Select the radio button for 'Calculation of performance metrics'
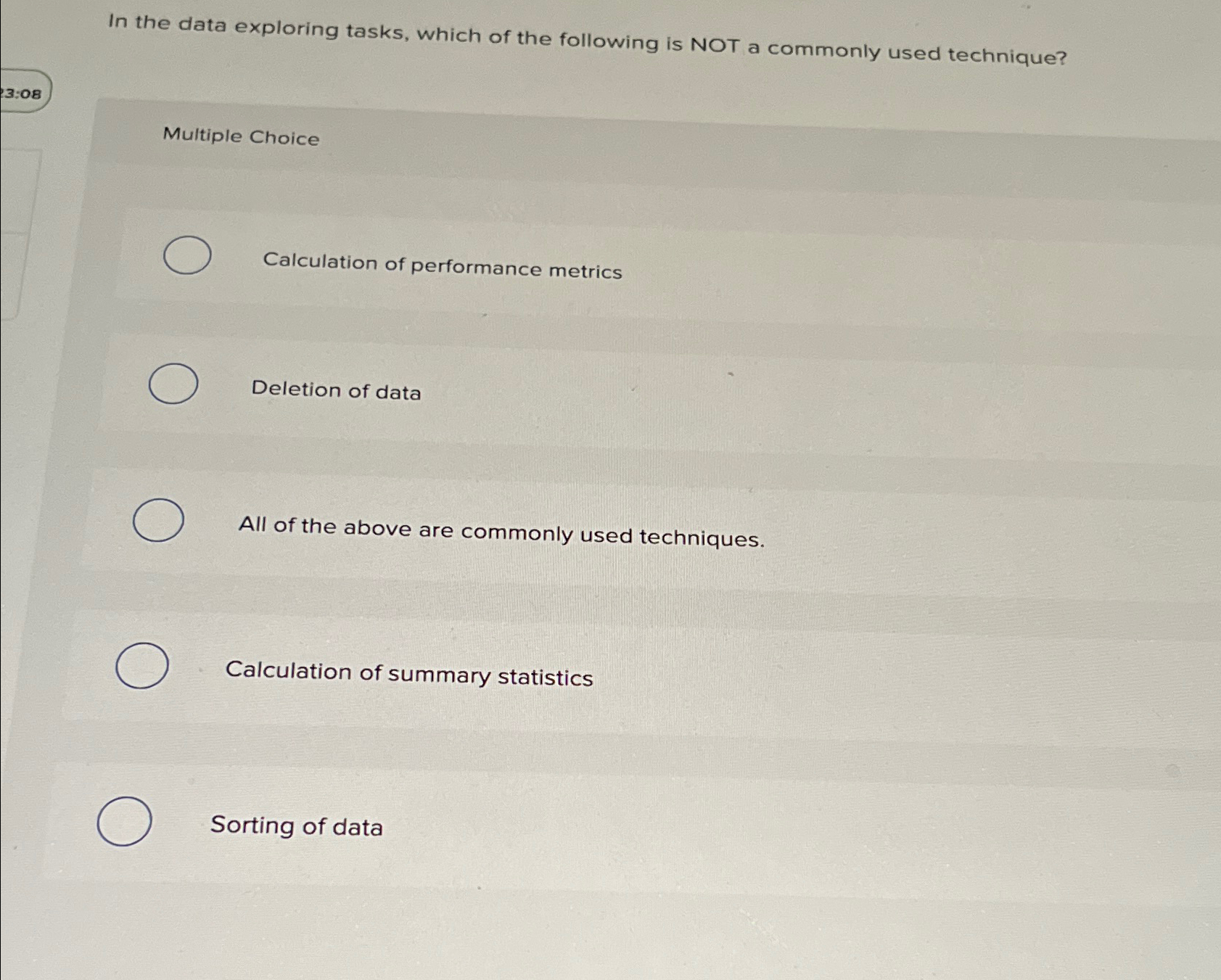Screen dimensions: 1221x980 tap(186, 255)
